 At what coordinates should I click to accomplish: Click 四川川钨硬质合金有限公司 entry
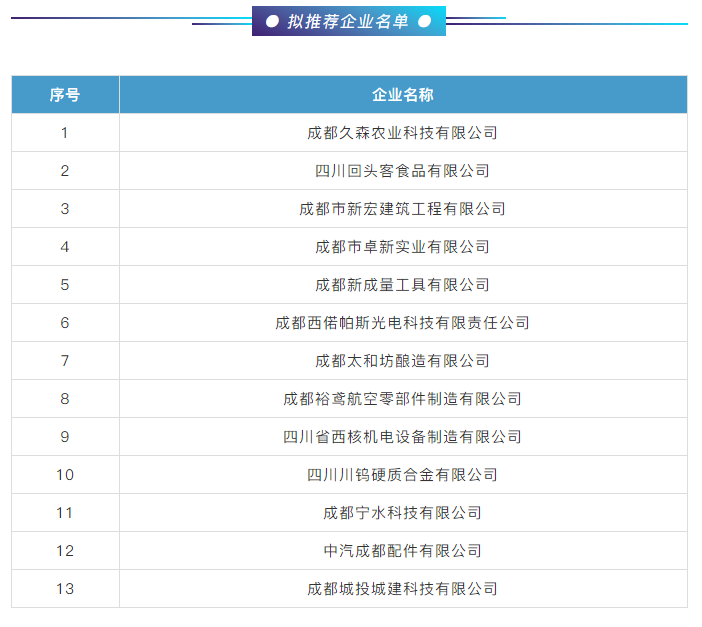(x=402, y=475)
